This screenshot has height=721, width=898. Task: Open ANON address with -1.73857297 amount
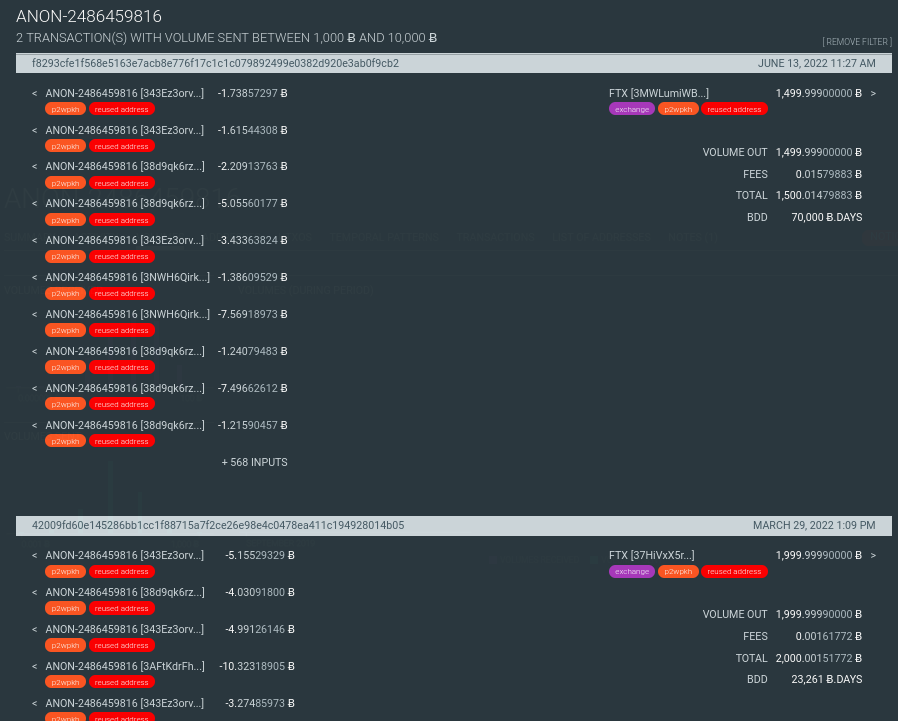pyautogui.click(x=124, y=93)
